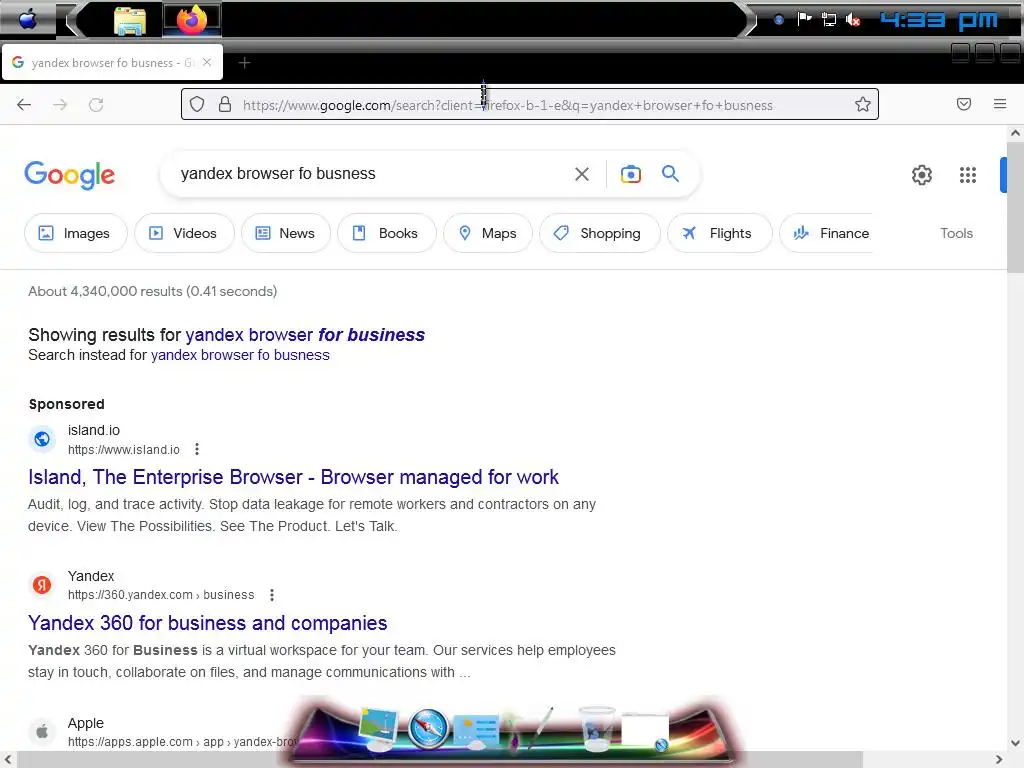Open Island, The Enterprise Browser link
1024x768 pixels.
pyautogui.click(x=293, y=477)
